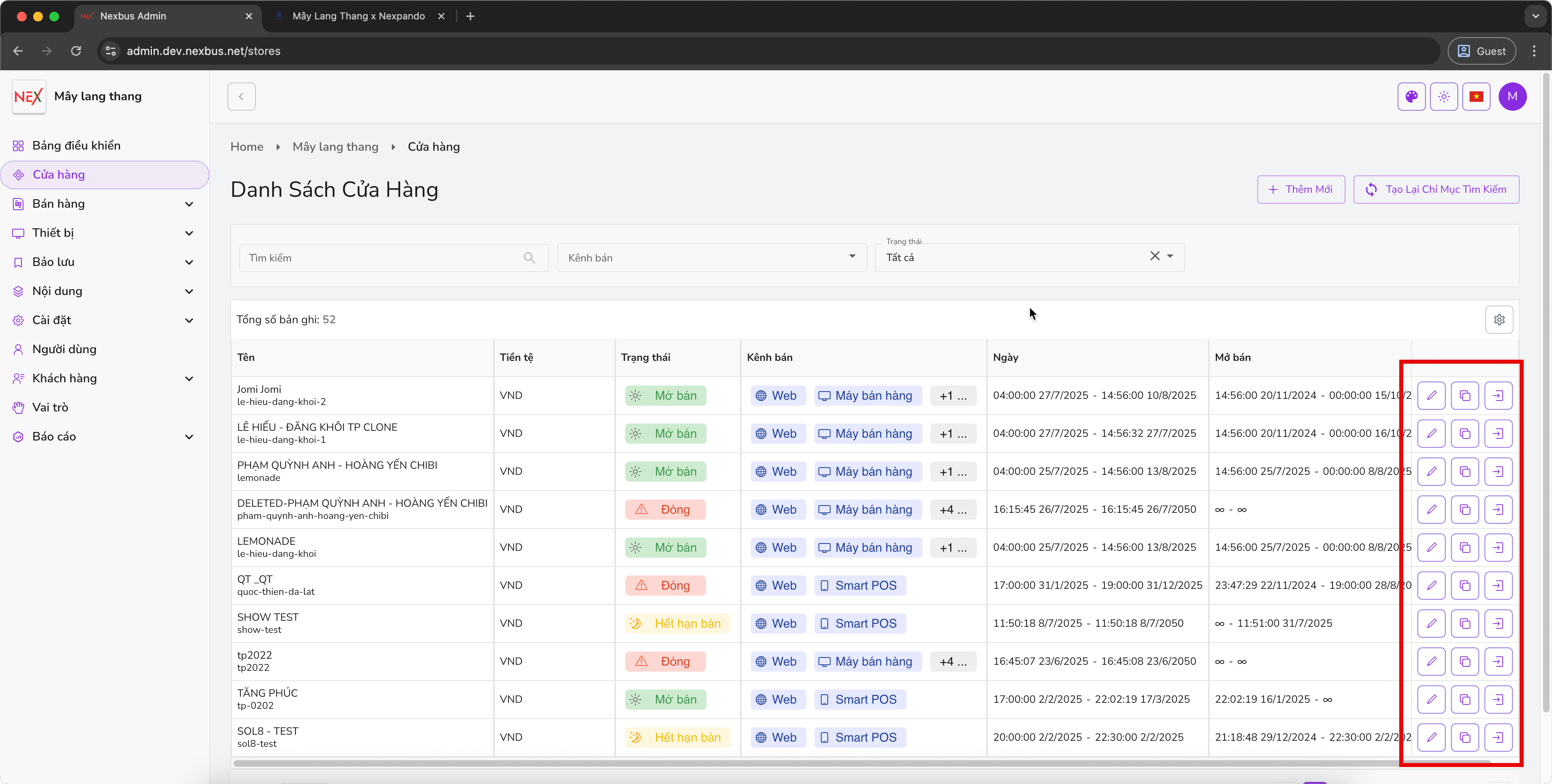Image resolution: width=1552 pixels, height=784 pixels.
Task: Click the edit pencil icon for Jomi Jomi
Action: pos(1431,396)
